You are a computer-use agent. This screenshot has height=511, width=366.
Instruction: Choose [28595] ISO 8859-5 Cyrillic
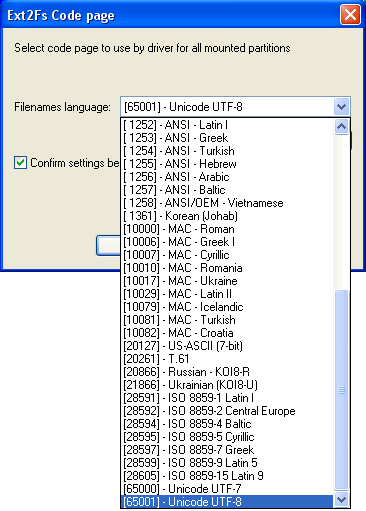point(227,437)
